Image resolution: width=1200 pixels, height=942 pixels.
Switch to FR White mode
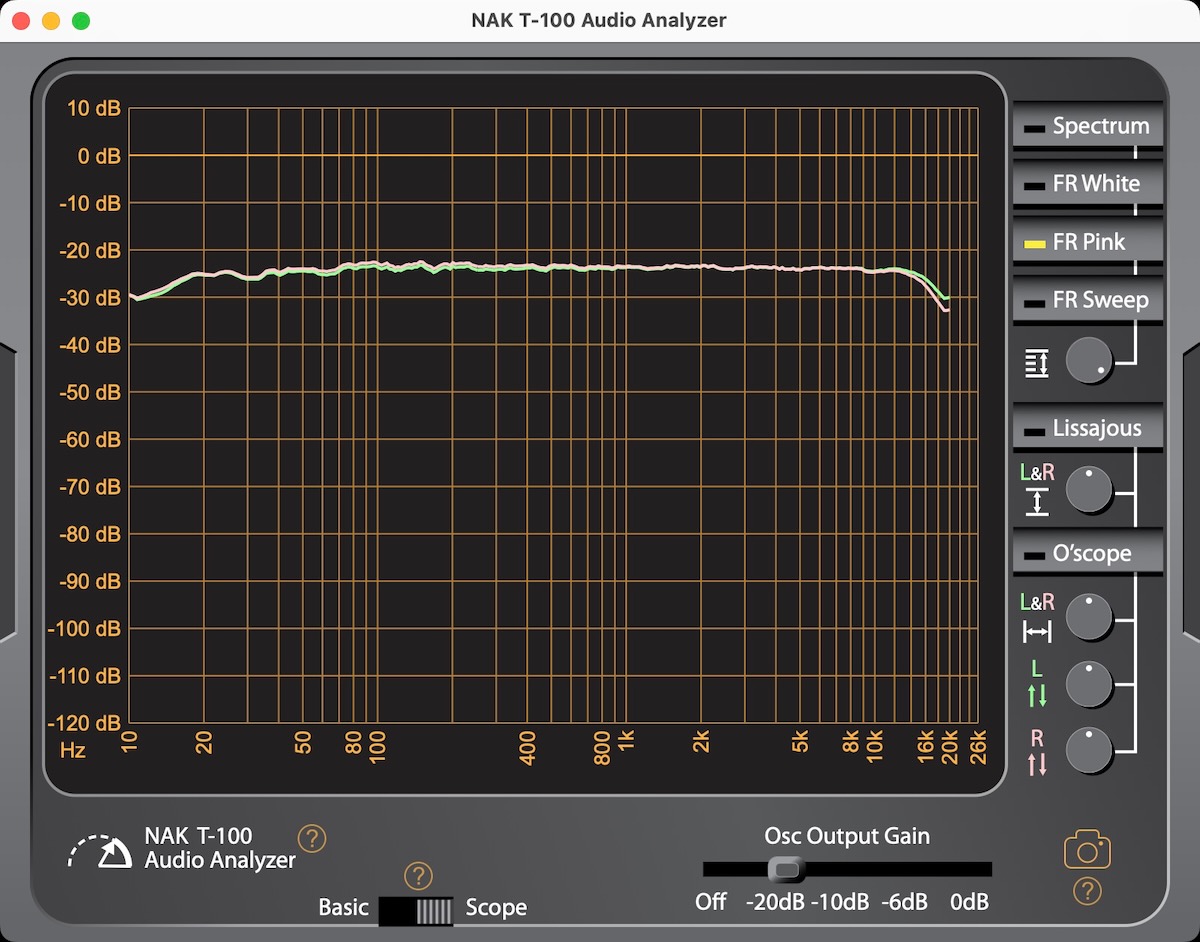coord(1088,184)
